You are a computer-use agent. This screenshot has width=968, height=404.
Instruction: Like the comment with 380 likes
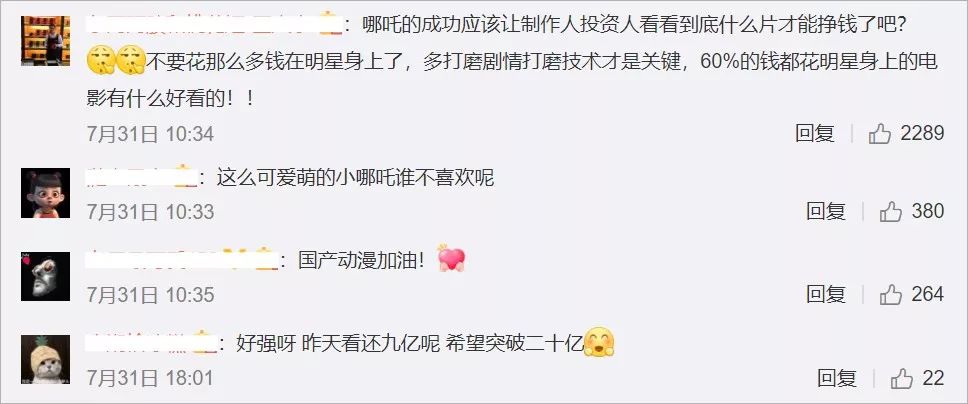pyautogui.click(x=891, y=212)
